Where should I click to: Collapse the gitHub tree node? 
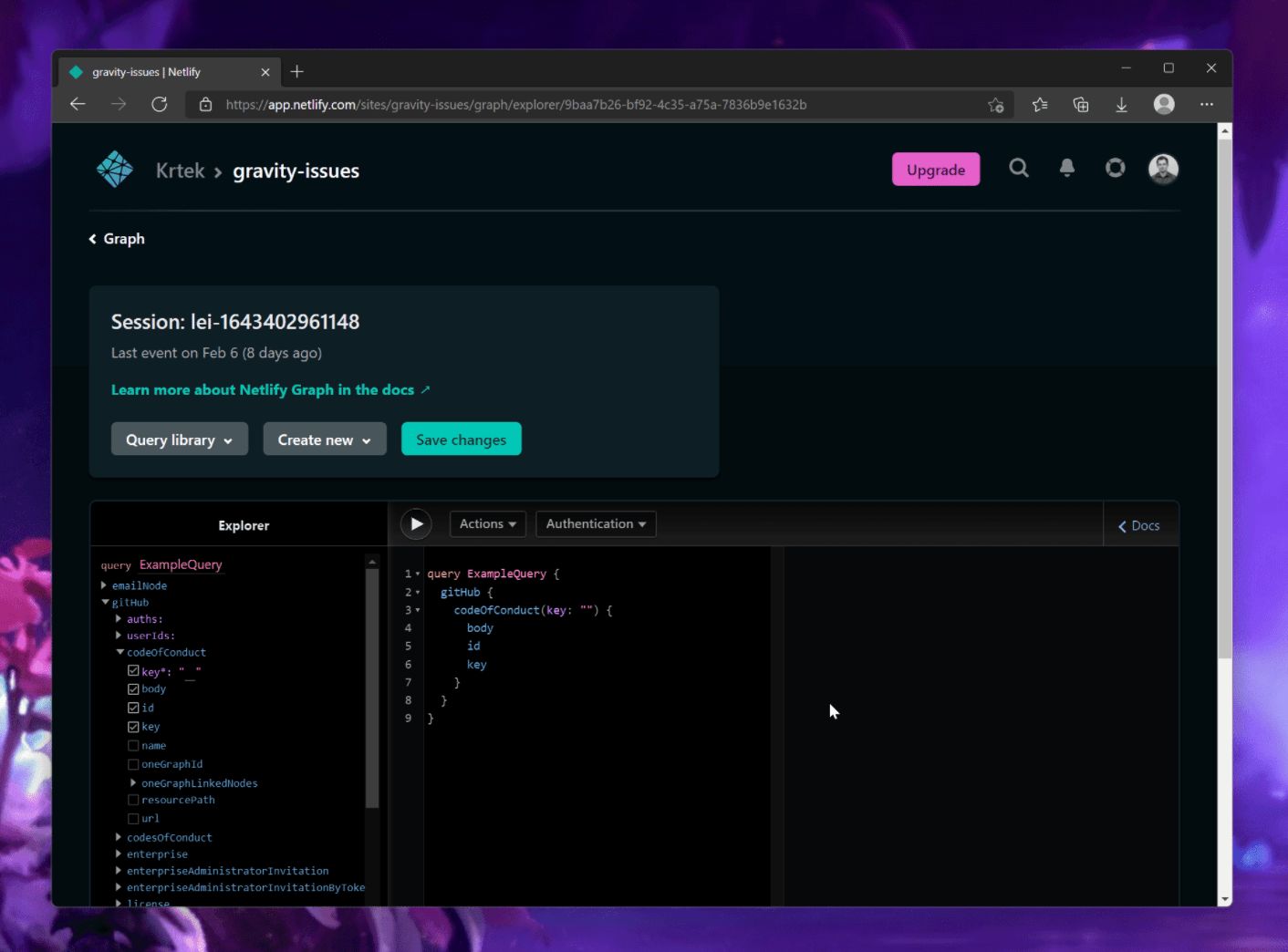pyautogui.click(x=106, y=602)
